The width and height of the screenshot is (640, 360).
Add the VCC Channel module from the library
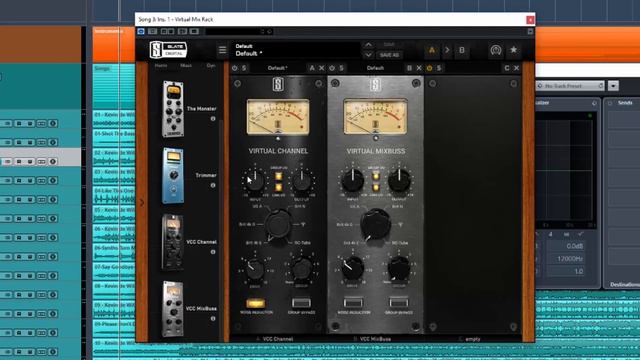click(x=173, y=242)
